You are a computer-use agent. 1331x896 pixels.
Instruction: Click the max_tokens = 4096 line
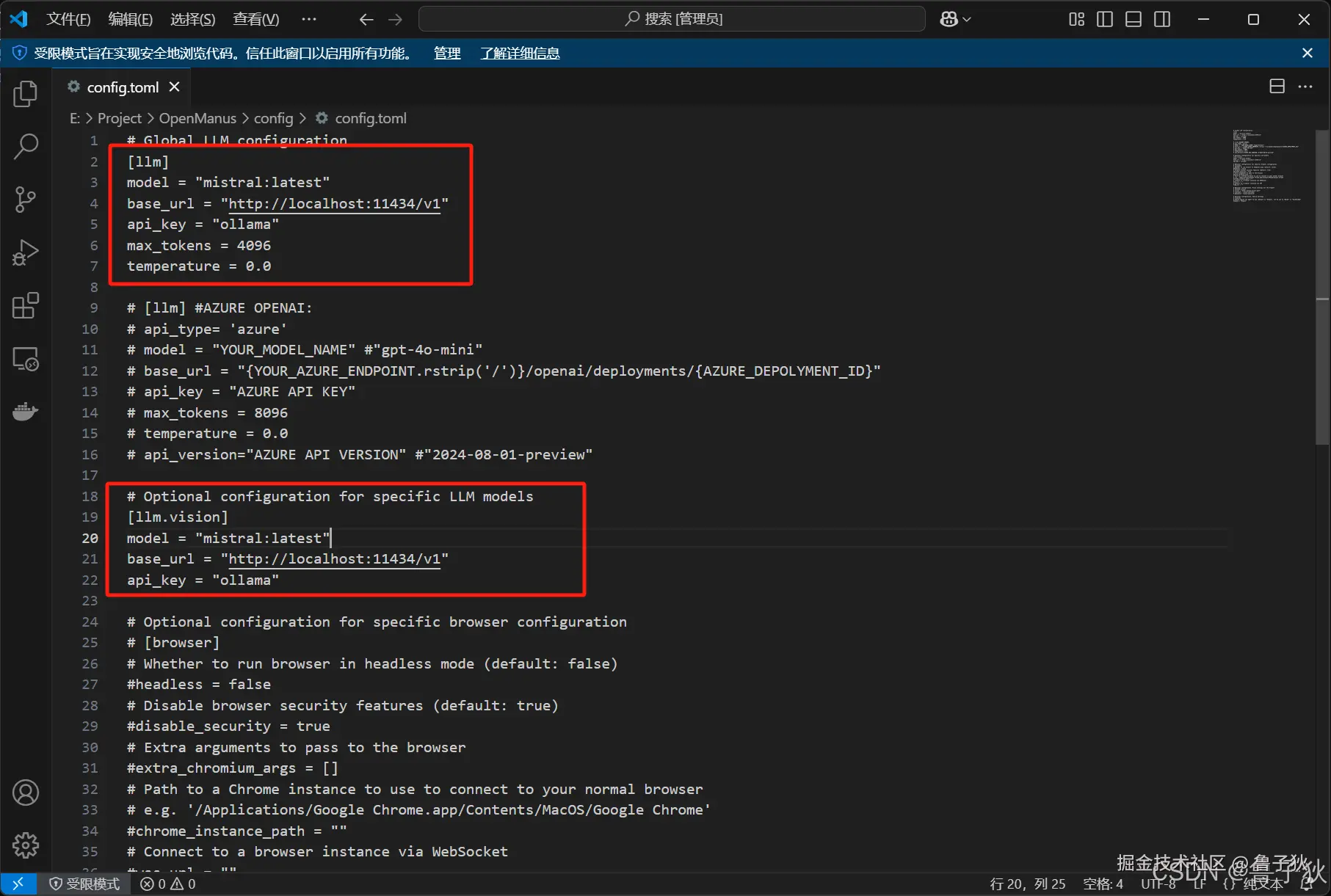199,245
